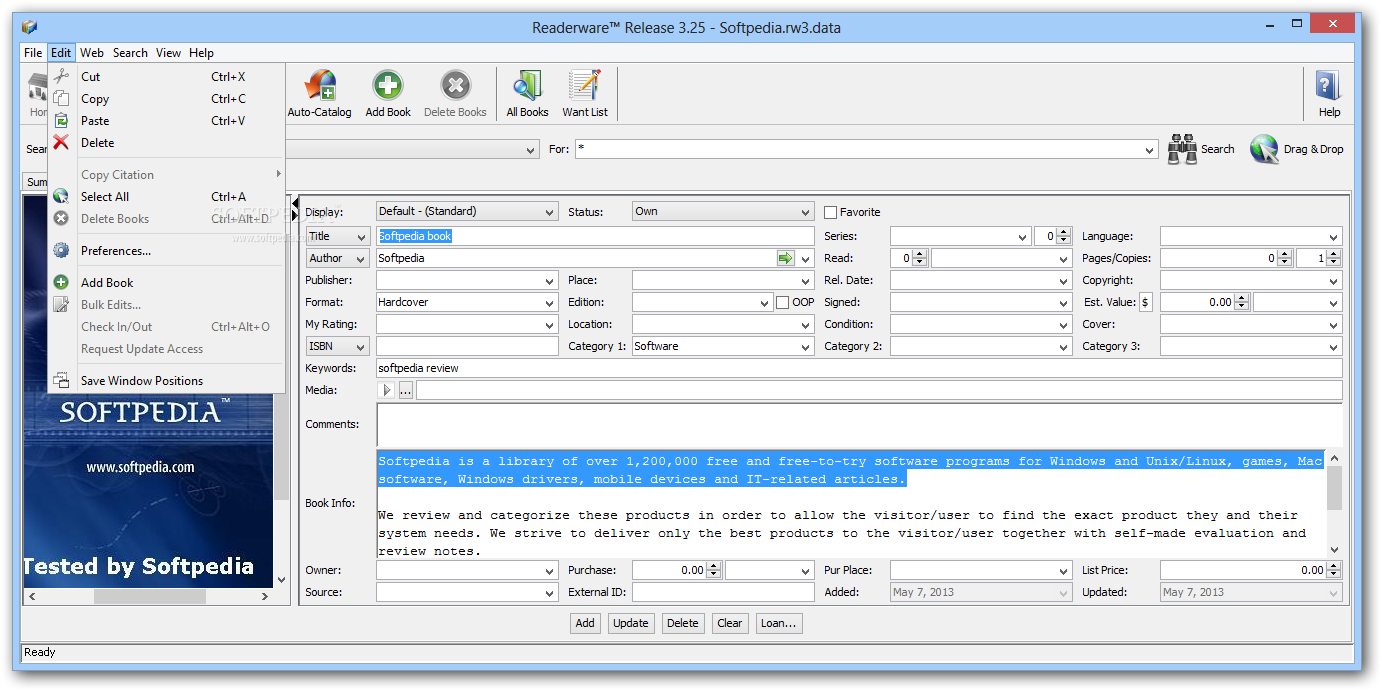
Task: Open the Status dropdown showing Own
Action: pyautogui.click(x=723, y=212)
